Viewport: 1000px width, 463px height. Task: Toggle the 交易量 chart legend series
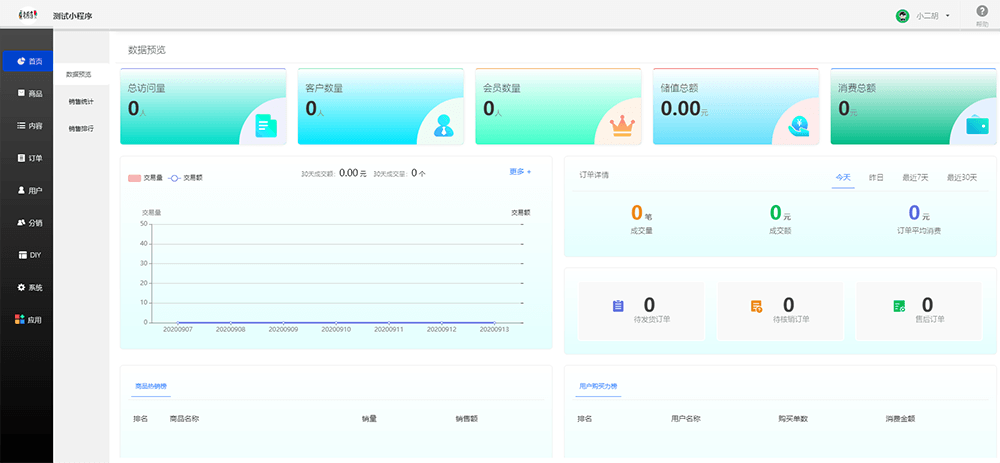coord(145,177)
